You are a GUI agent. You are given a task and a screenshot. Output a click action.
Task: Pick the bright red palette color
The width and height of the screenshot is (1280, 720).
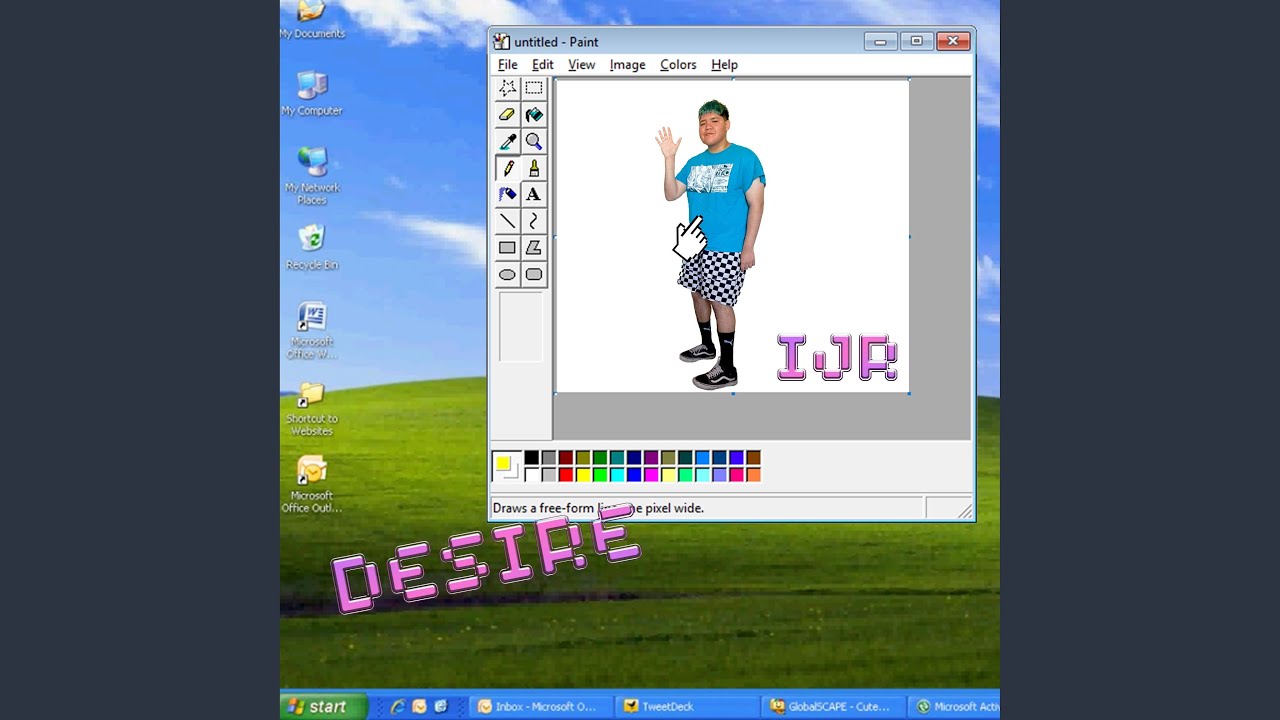[x=566, y=475]
